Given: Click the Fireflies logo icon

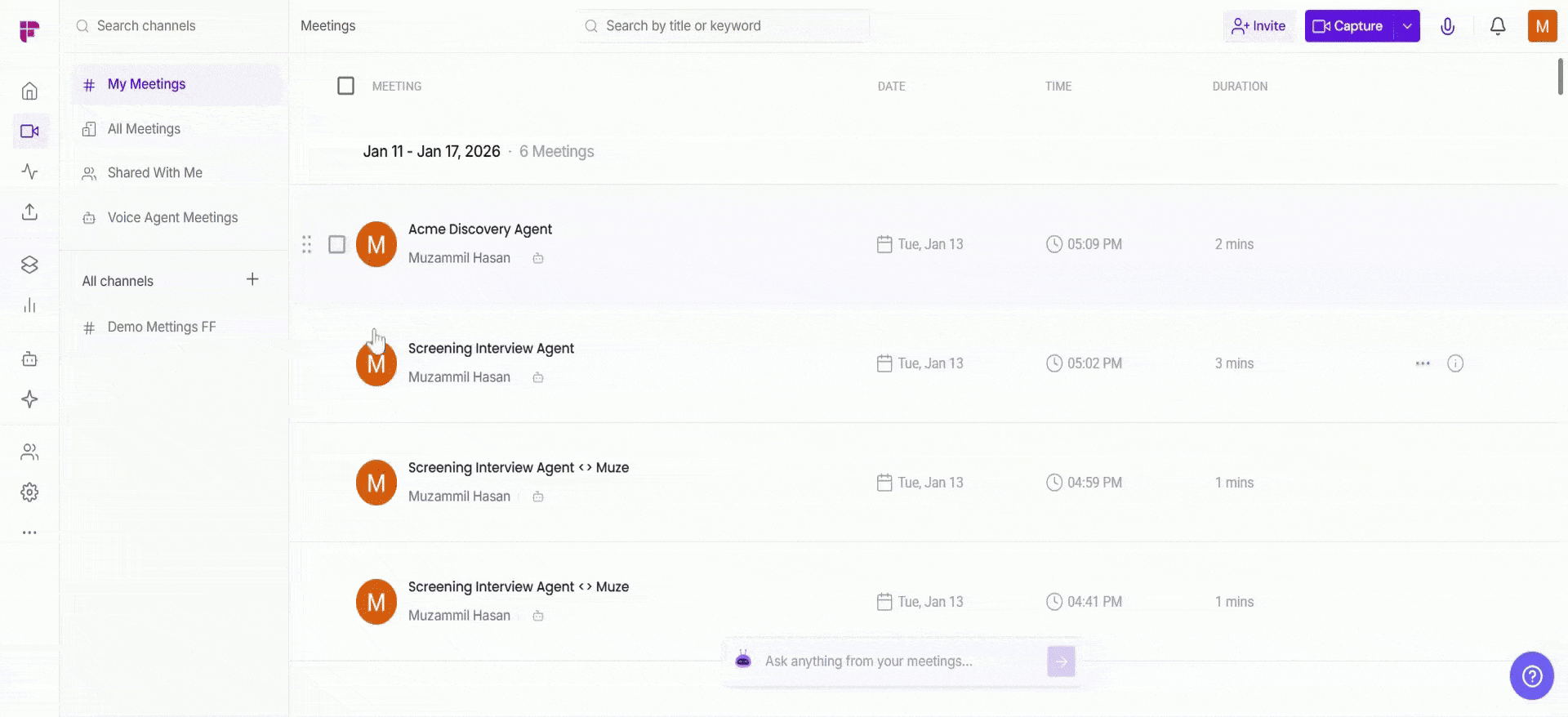Looking at the screenshot, I should 29,31.
